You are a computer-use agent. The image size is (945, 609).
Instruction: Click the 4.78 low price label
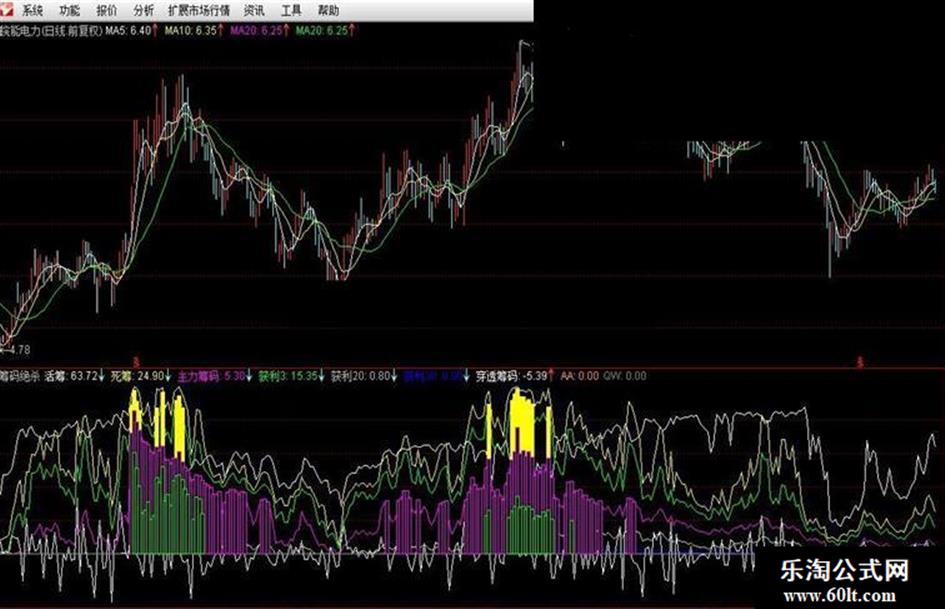[x=19, y=350]
